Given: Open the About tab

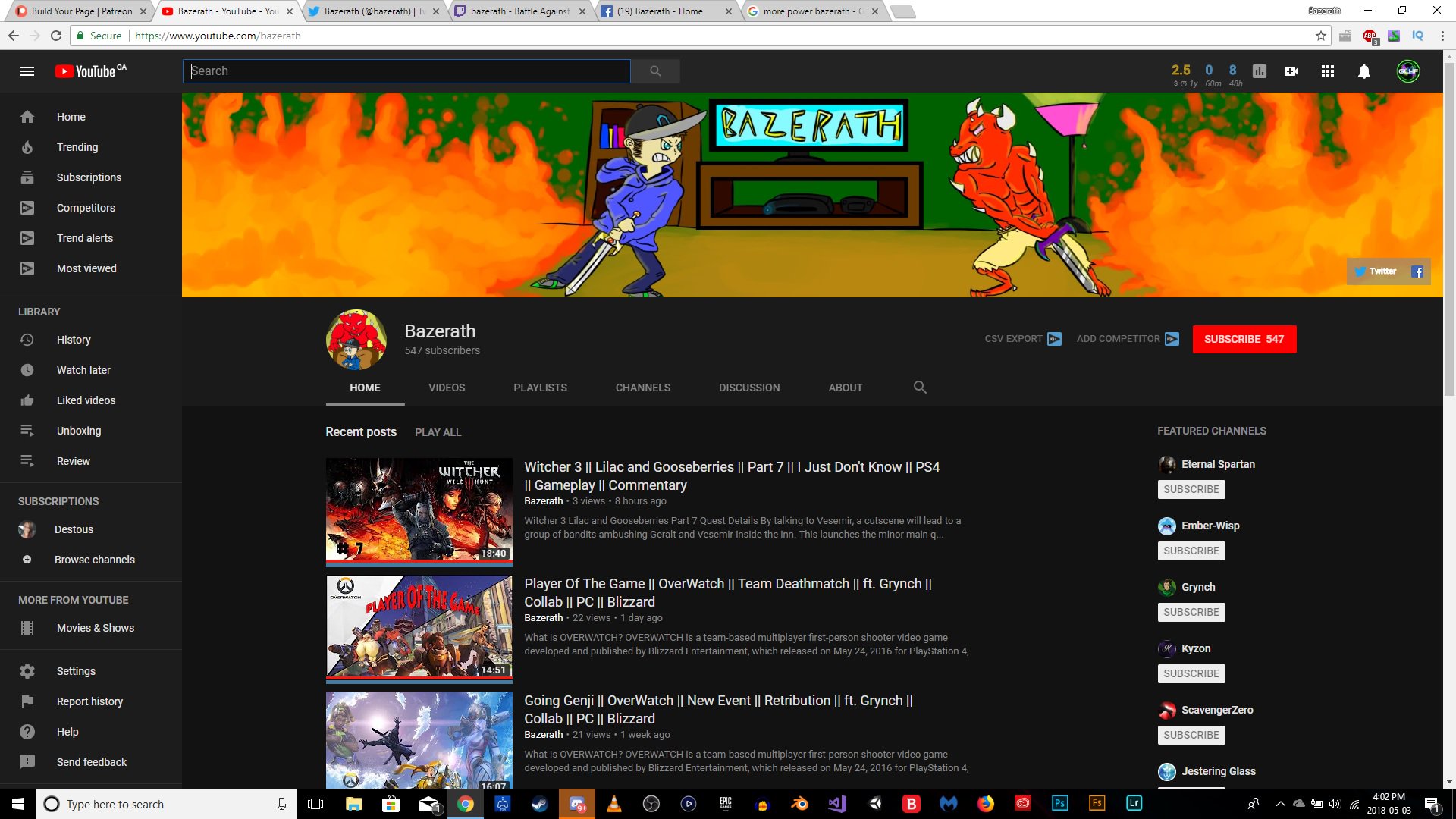Looking at the screenshot, I should pyautogui.click(x=846, y=388).
